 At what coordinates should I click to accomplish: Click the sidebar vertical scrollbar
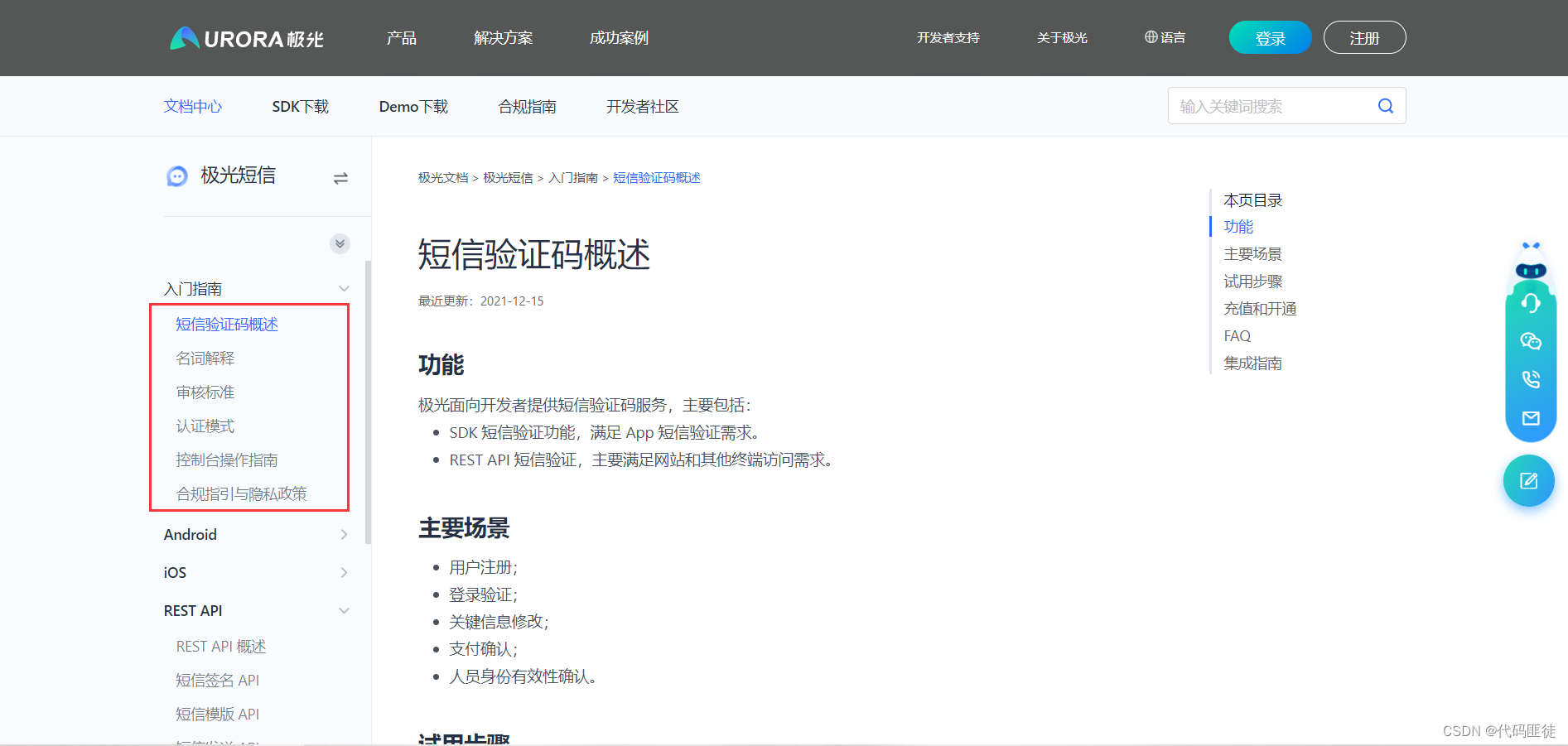tap(368, 402)
